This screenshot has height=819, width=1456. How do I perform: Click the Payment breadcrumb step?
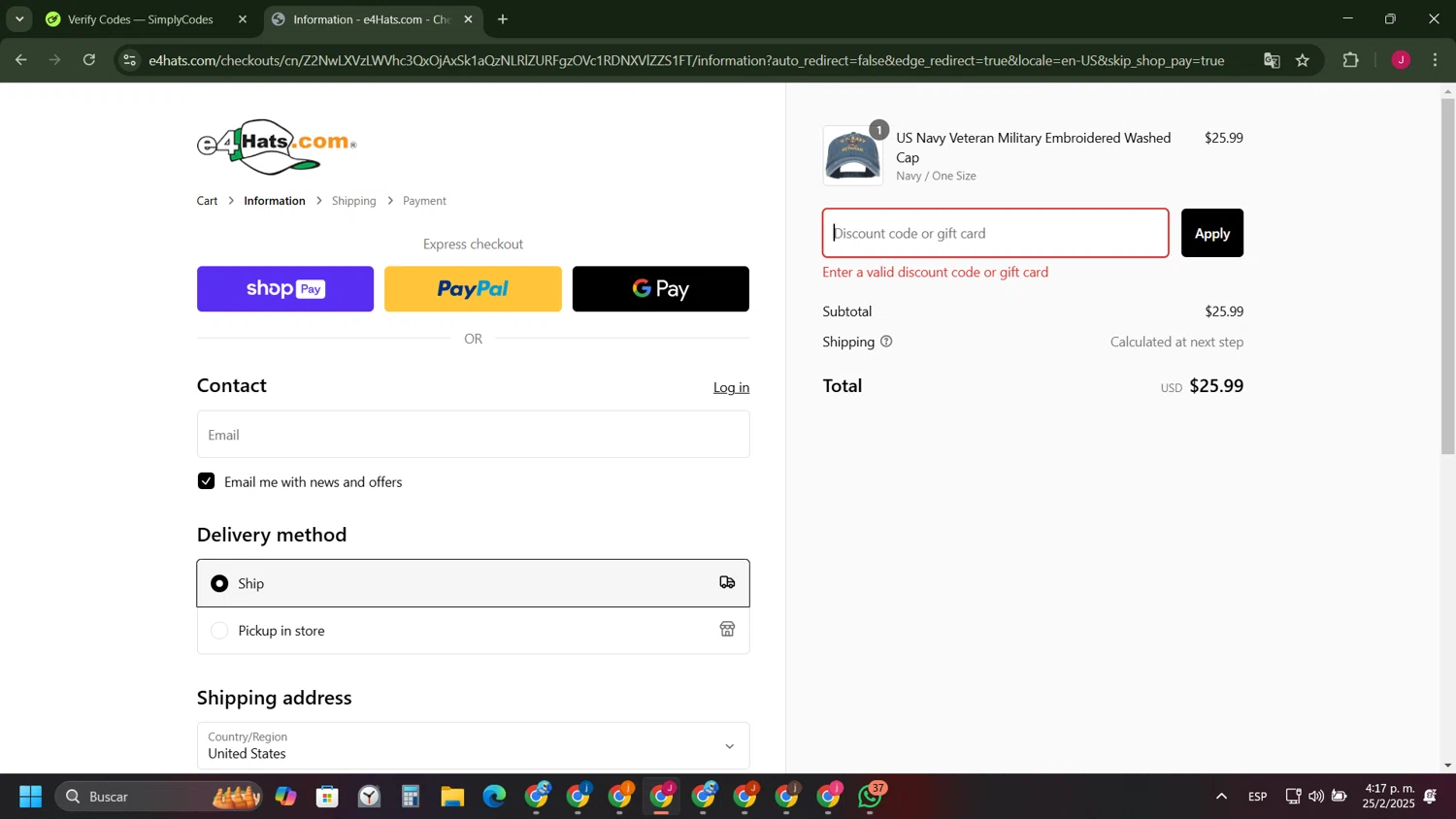coord(424,201)
